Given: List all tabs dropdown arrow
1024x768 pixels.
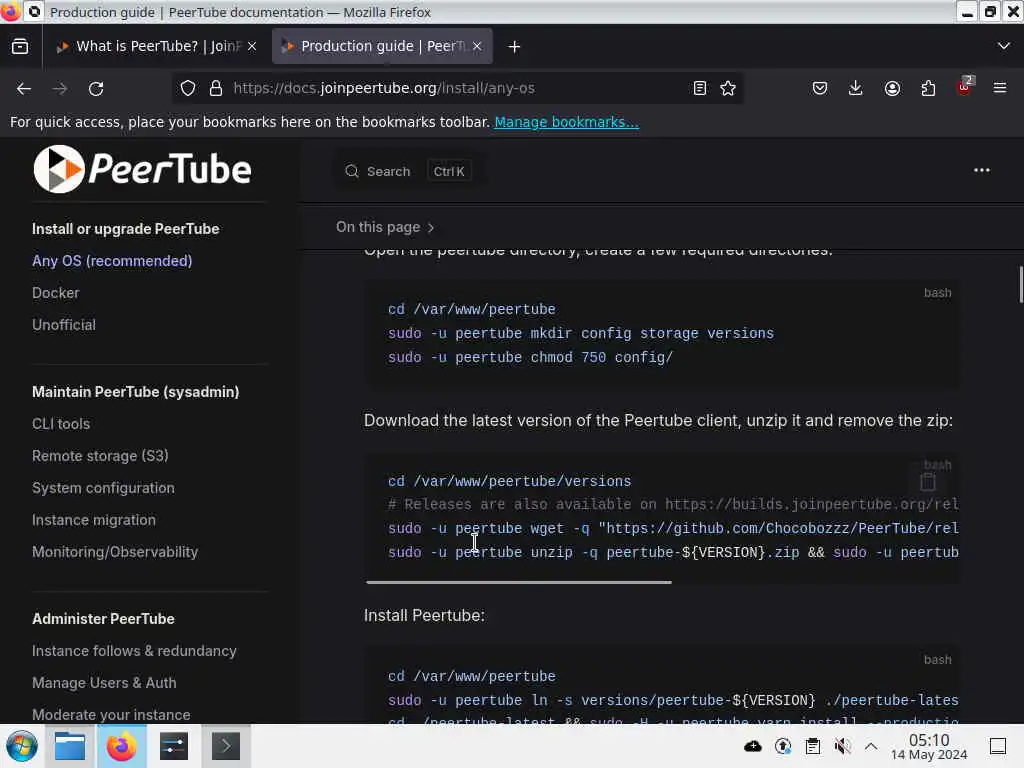Looking at the screenshot, I should click(1004, 46).
